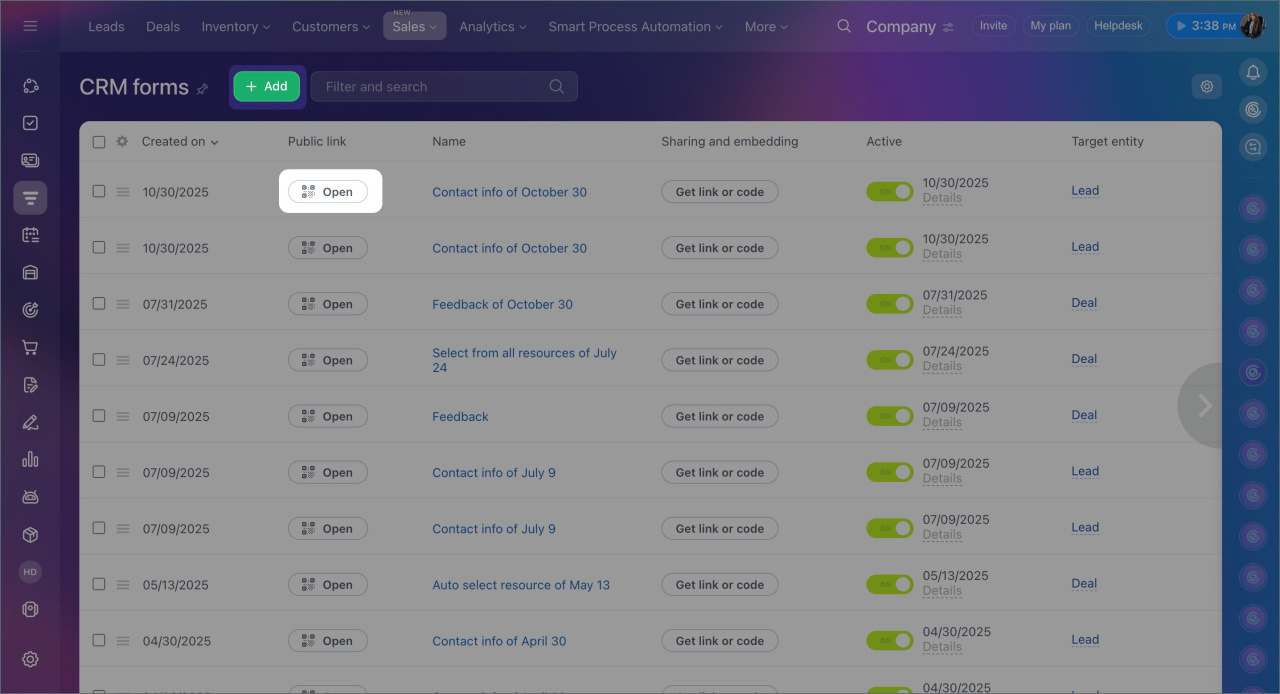
Task: Open the Auto select resource of May 13 form
Action: point(520,585)
